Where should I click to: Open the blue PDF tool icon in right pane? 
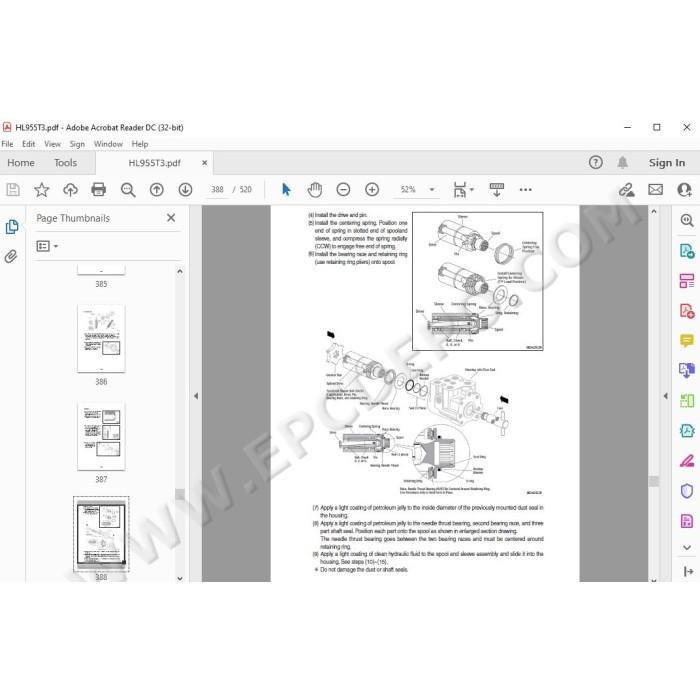tap(687, 430)
